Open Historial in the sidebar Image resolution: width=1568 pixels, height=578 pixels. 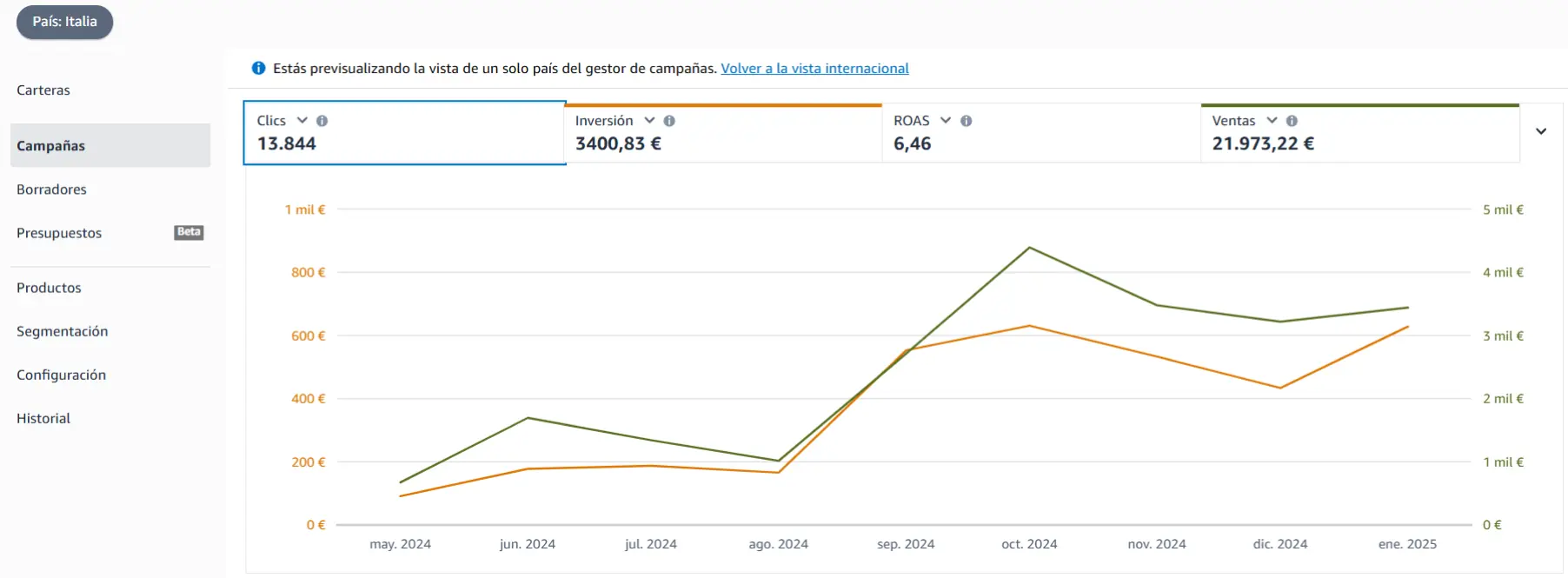43,418
